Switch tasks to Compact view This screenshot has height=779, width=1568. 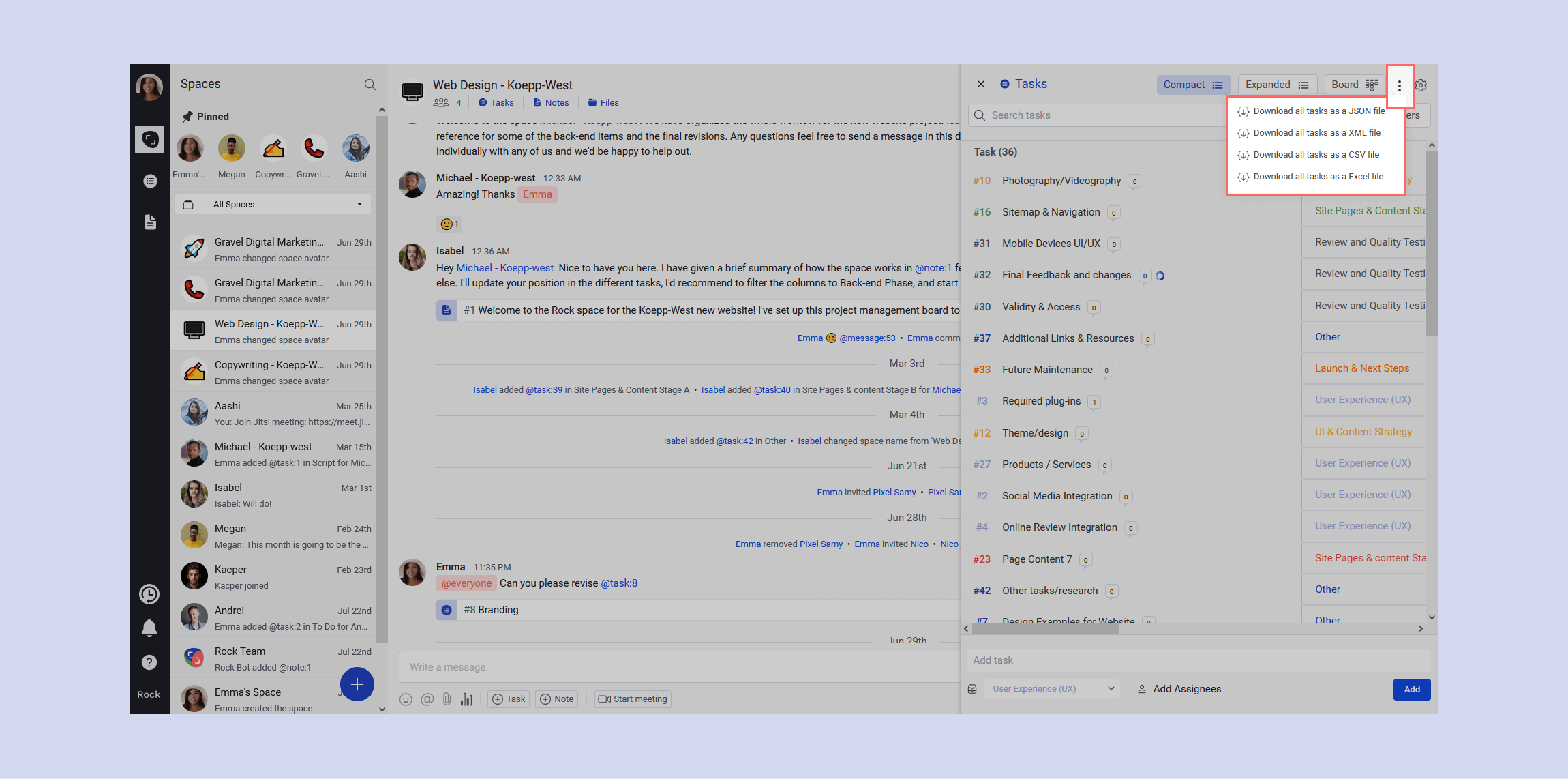(1193, 85)
